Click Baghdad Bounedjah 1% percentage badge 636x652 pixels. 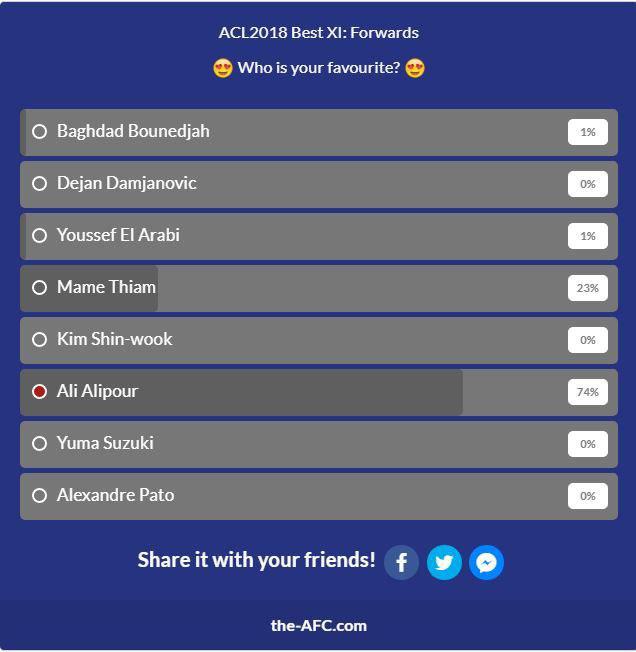588,132
